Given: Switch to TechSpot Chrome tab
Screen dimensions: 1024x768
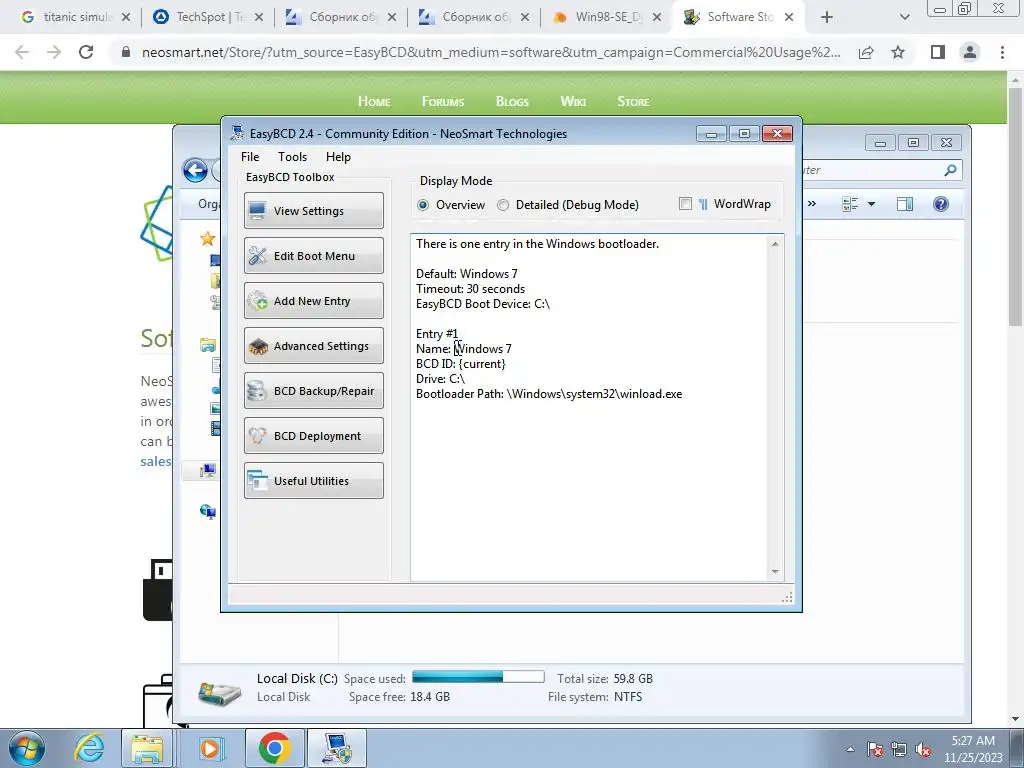Looking at the screenshot, I should click(208, 17).
